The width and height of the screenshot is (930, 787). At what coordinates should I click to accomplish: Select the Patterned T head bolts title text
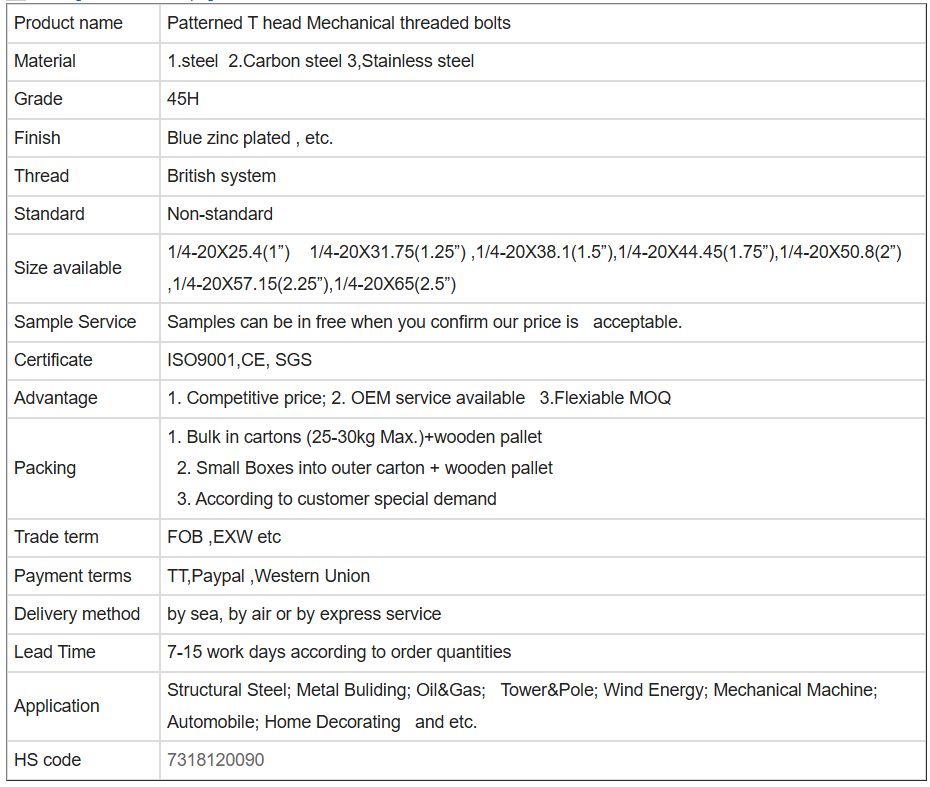[339, 23]
